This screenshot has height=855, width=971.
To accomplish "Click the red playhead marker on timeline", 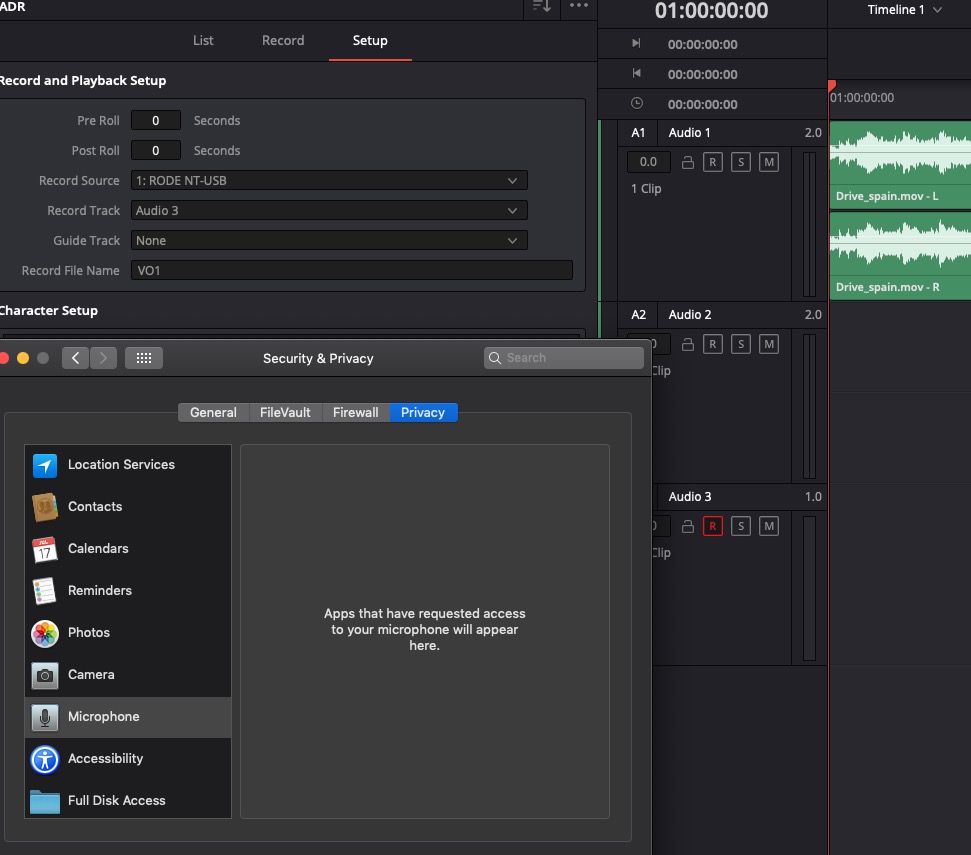I will click(x=832, y=85).
